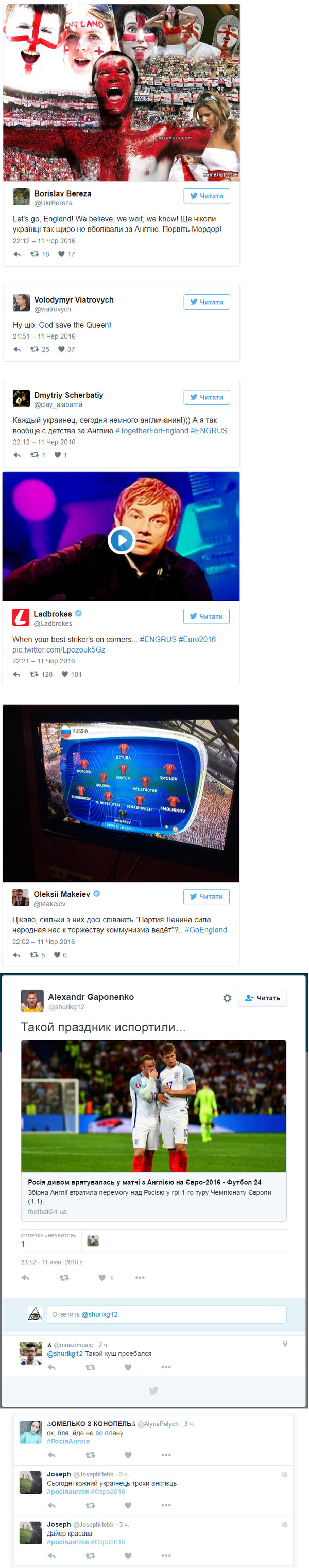Open the Russia lineup photo
This screenshot has width=309, height=1568.
click(x=122, y=794)
